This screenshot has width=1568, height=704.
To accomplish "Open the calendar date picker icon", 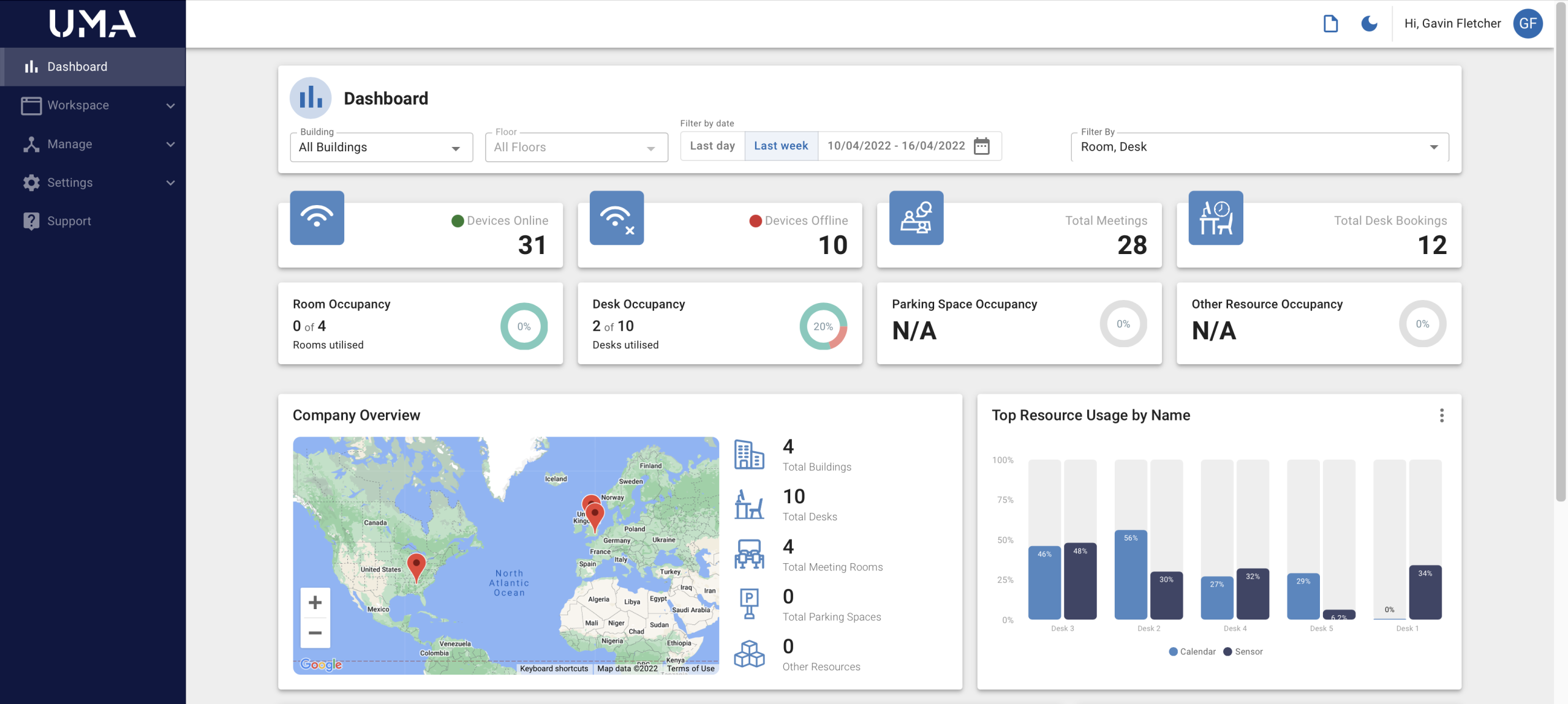I will 982,146.
